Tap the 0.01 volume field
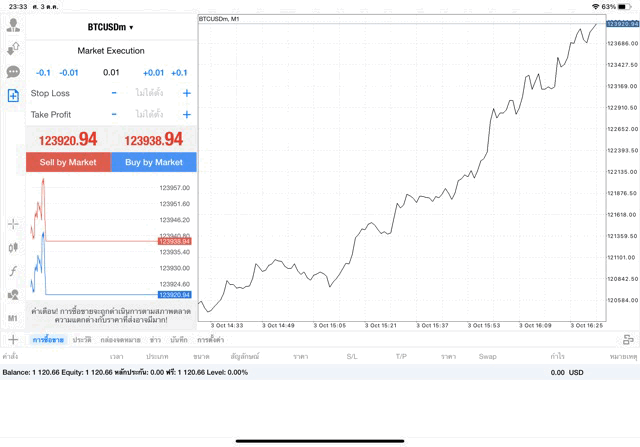640x447 pixels. pyautogui.click(x=111, y=73)
